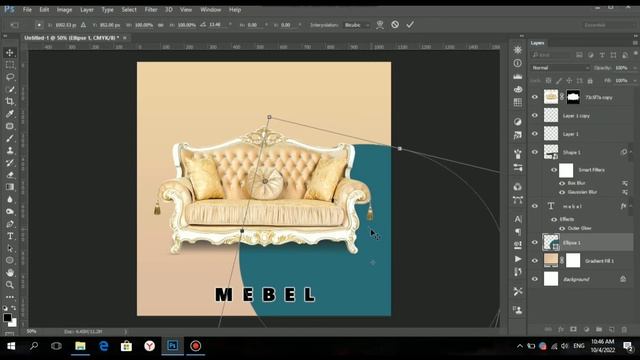The image size is (640, 360).
Task: Click add layer style fx icon at panel bottom
Action: (x=561, y=329)
